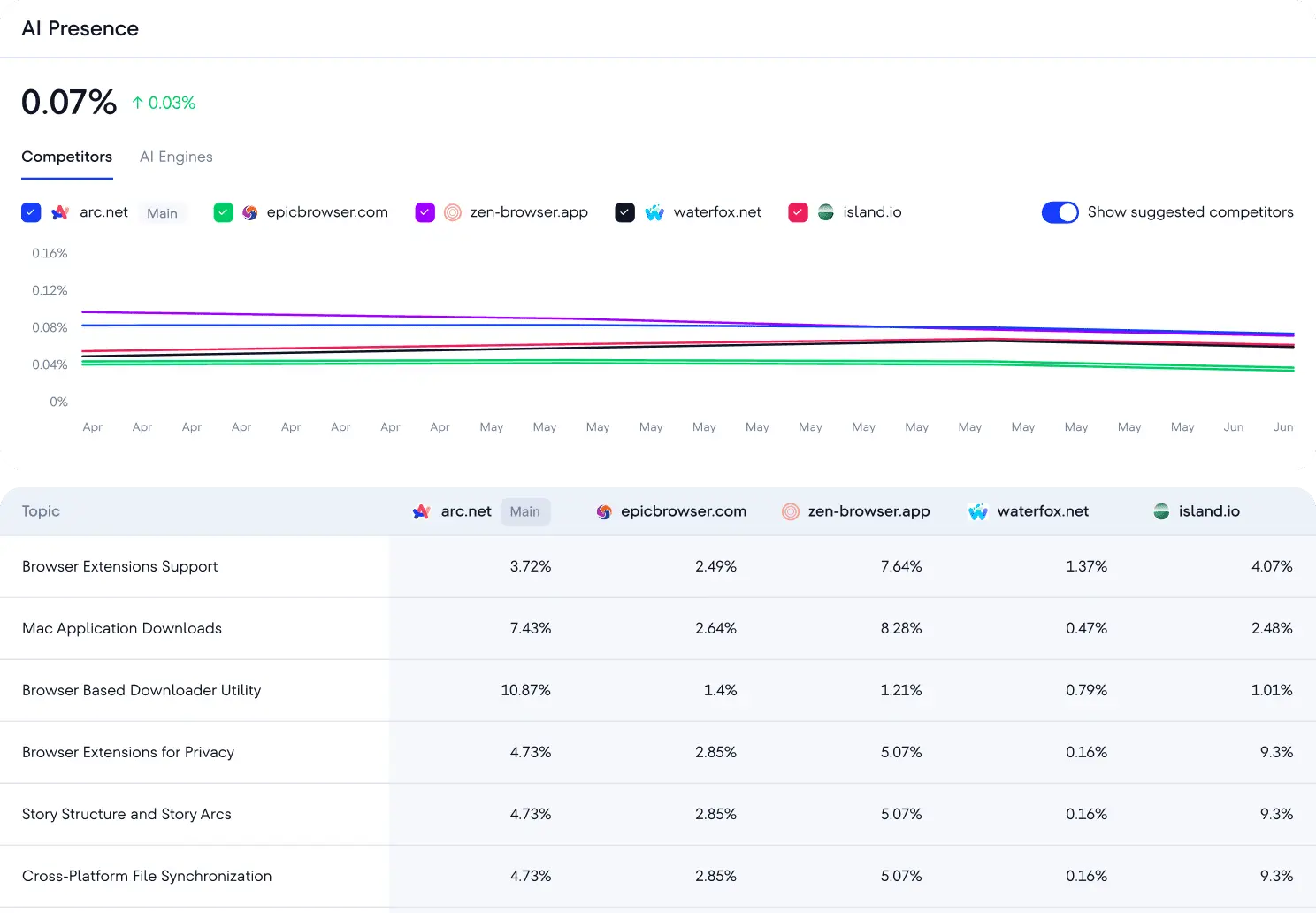
Task: Open the Cross-Platform File Synchronization topic
Action: [x=147, y=876]
